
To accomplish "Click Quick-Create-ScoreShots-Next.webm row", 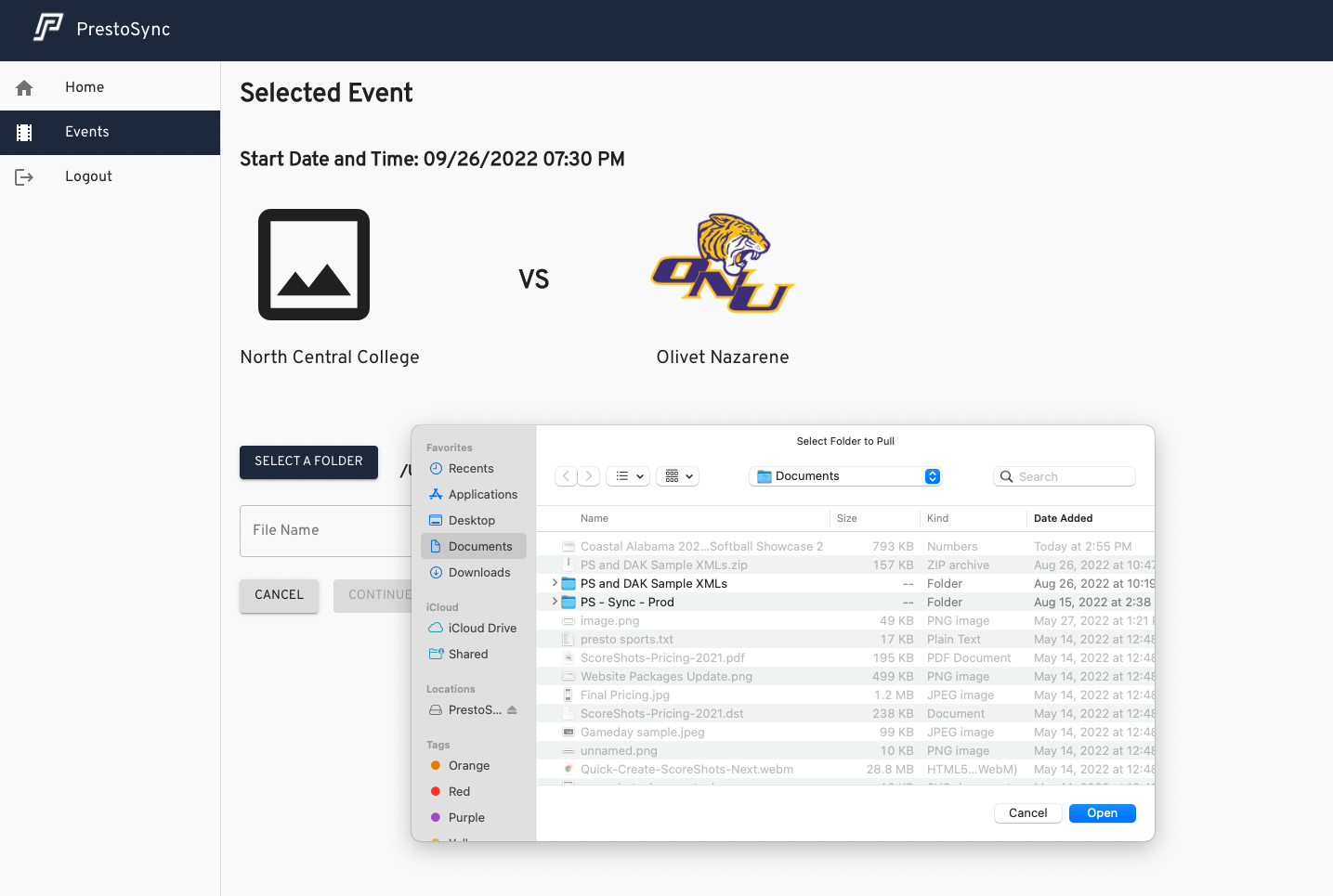I will 845,770.
